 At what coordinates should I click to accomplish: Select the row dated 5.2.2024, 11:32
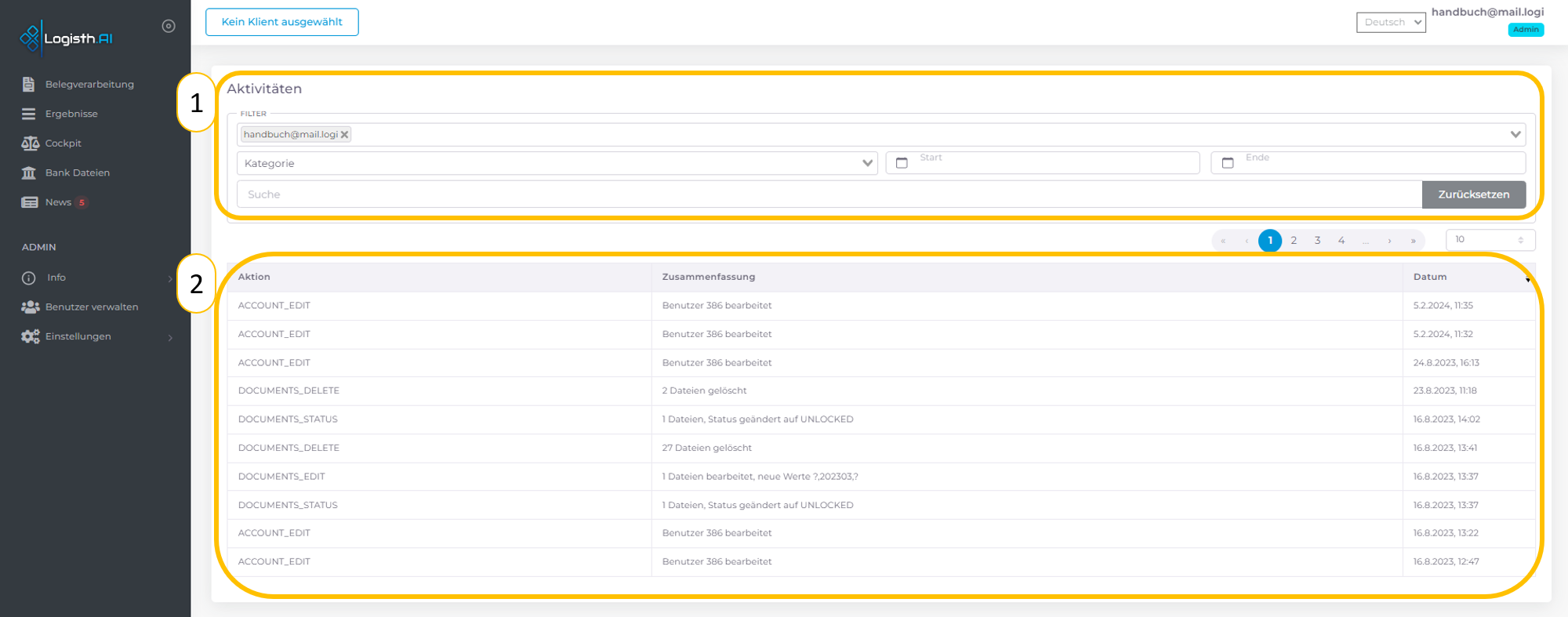pyautogui.click(x=881, y=334)
